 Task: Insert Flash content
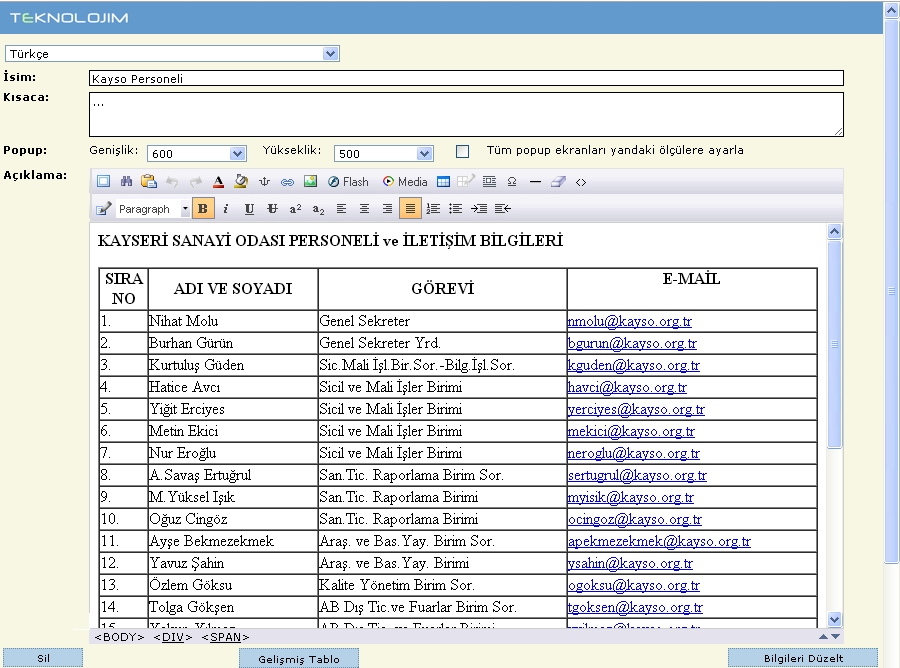pos(348,182)
